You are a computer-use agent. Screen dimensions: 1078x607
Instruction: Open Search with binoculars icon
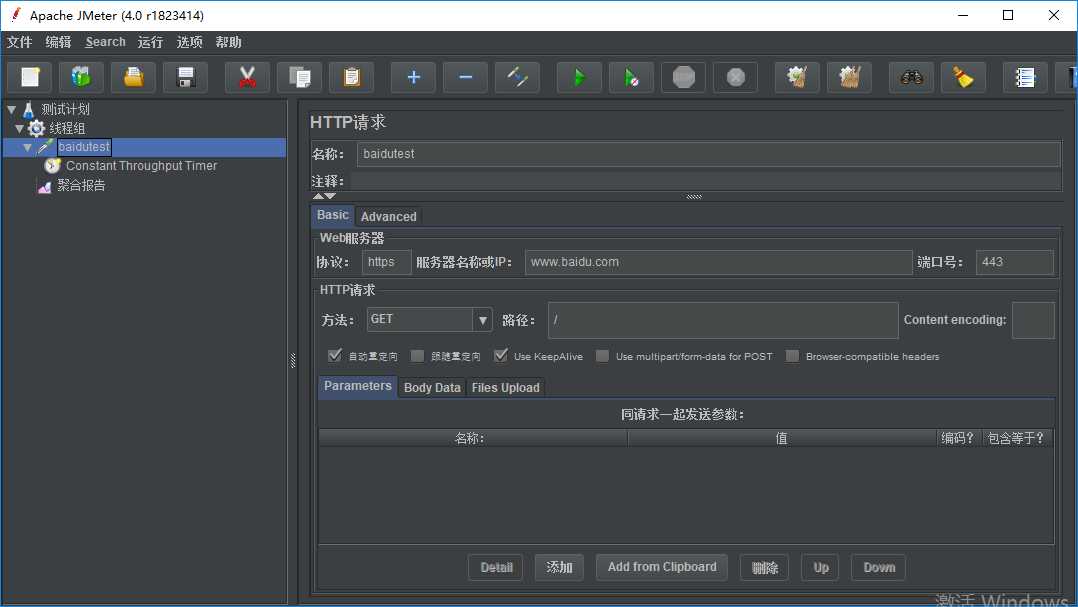[x=911, y=77]
